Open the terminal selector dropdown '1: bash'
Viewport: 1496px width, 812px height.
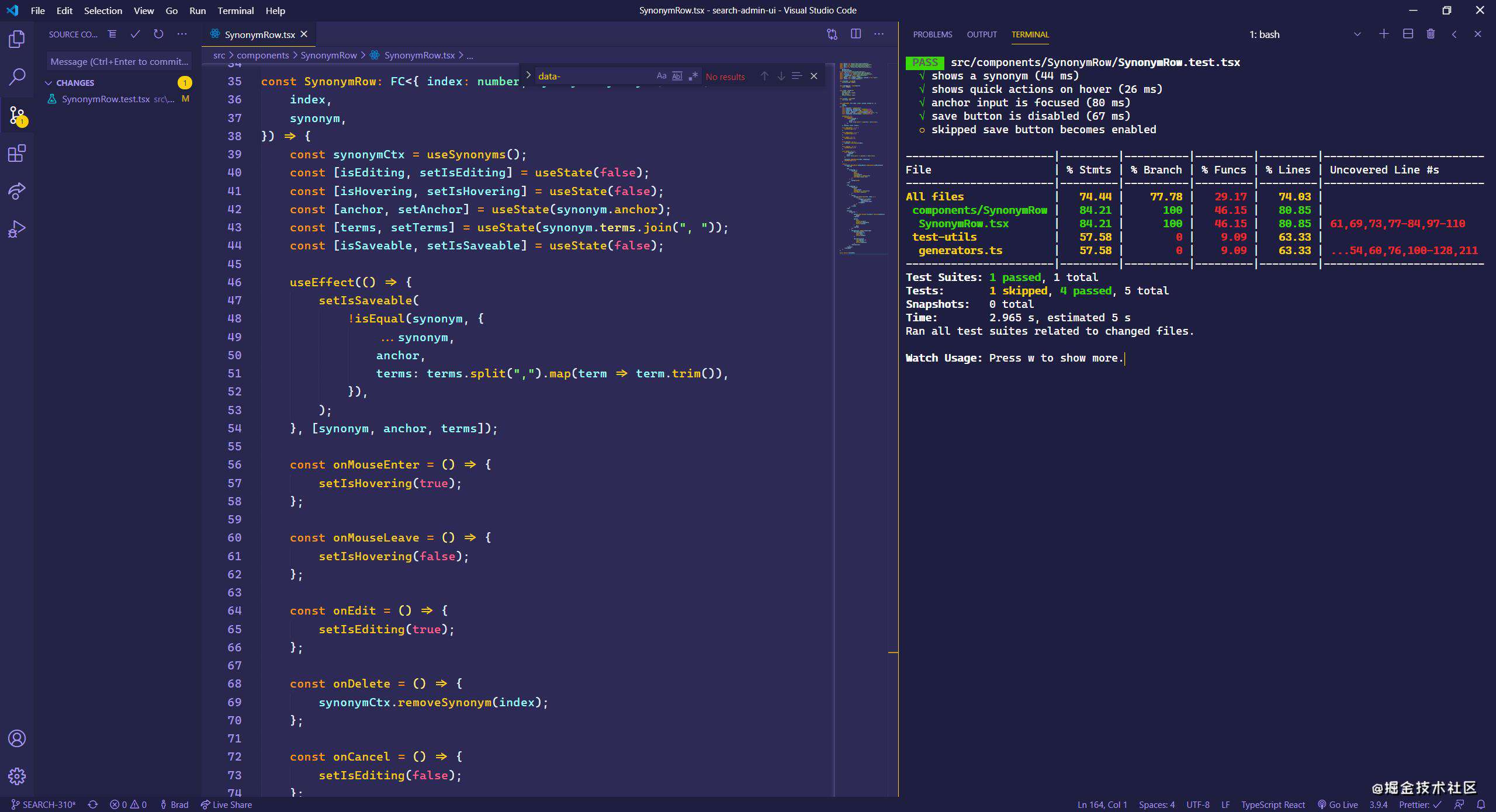(x=1305, y=34)
